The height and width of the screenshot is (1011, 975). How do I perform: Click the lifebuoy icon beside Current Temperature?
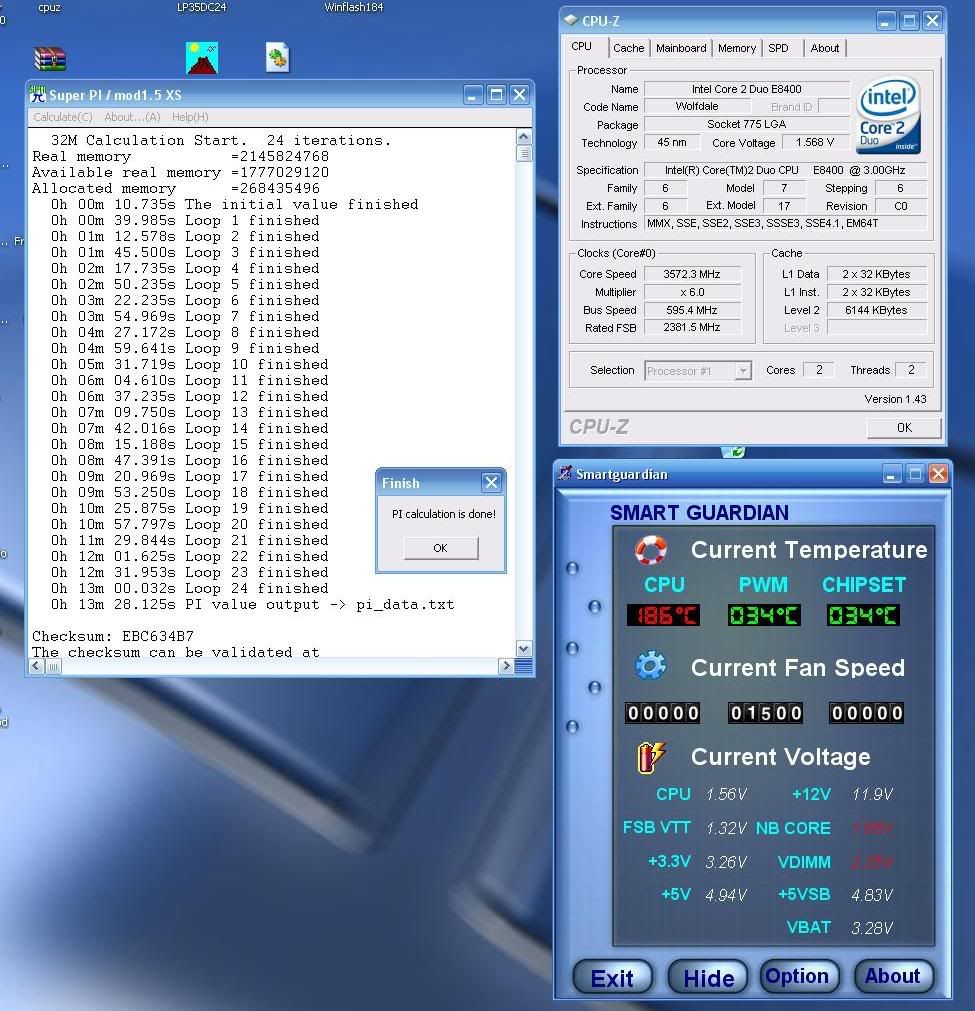point(651,550)
